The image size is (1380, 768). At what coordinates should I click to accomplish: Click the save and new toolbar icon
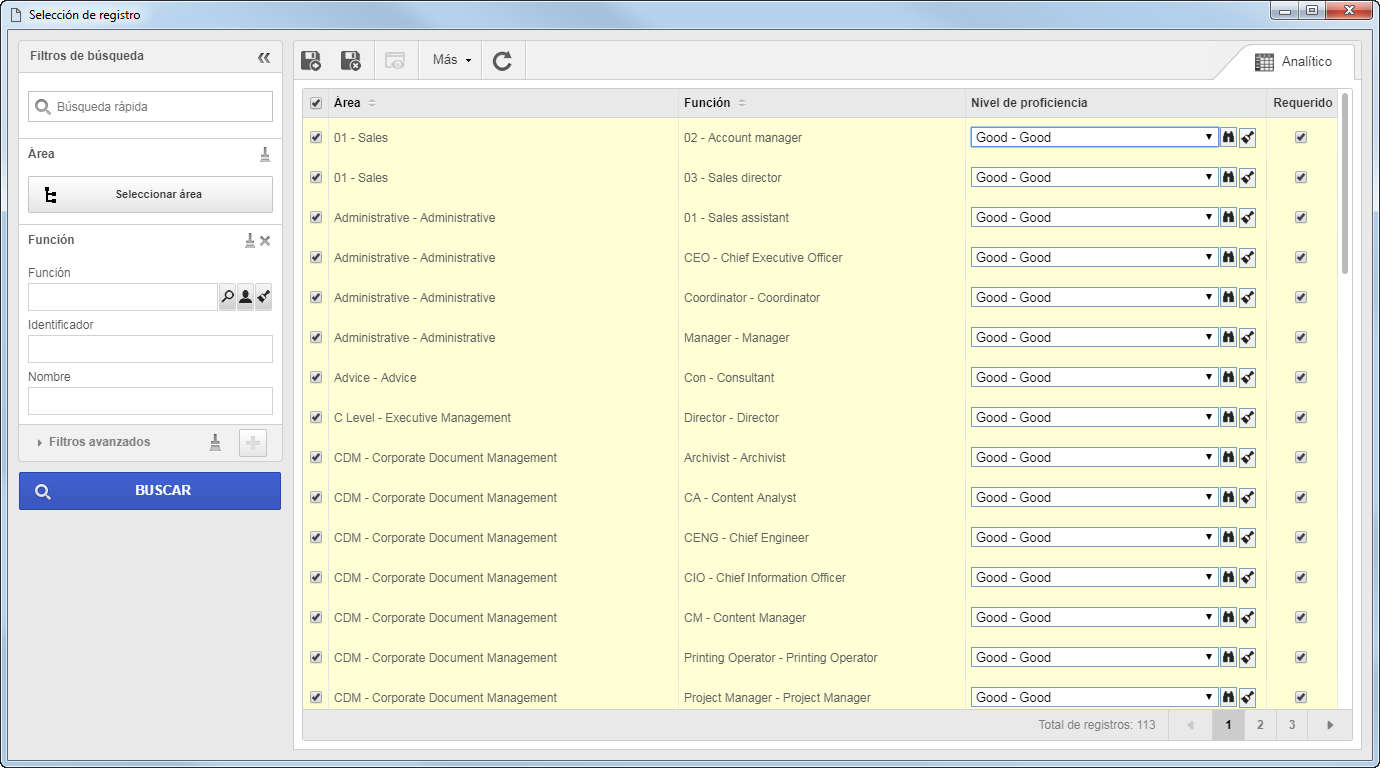[311, 61]
